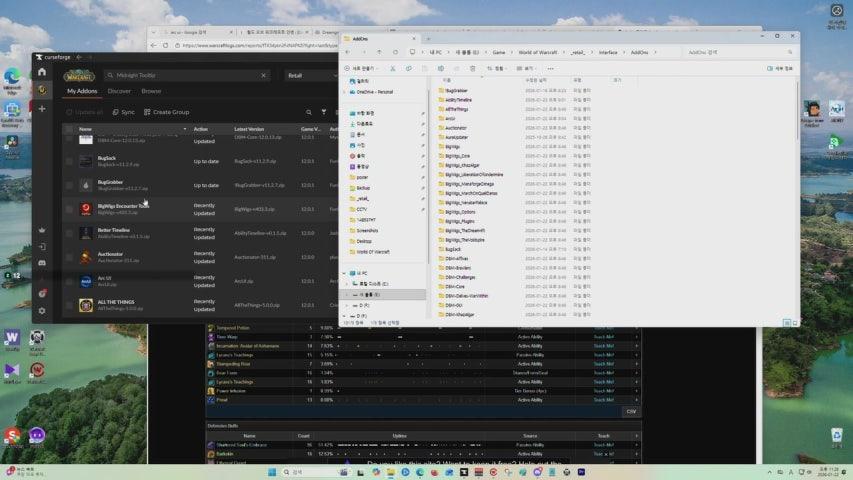
Task: Go up one folder in Explorer
Action: pos(379,52)
